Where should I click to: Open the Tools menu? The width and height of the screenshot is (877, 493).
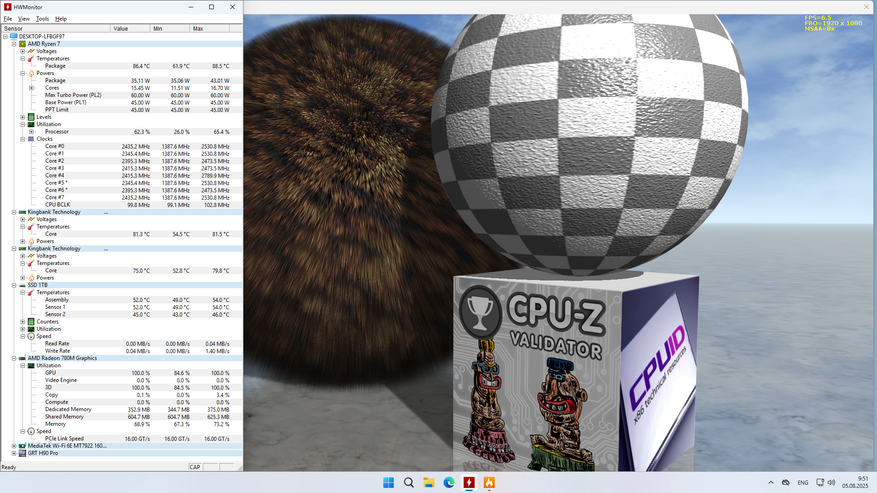(43, 19)
